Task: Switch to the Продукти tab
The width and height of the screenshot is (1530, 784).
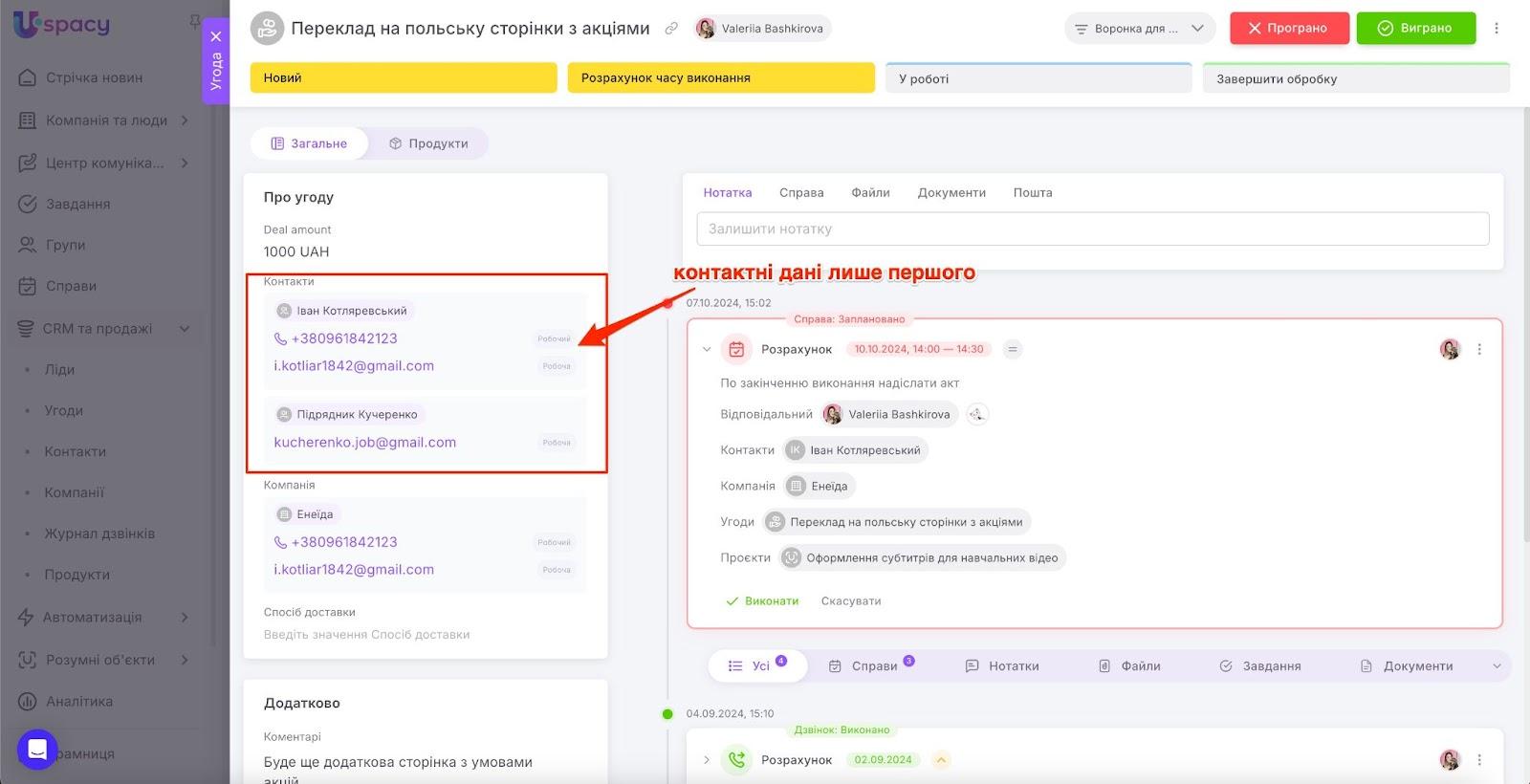Action: (x=428, y=143)
